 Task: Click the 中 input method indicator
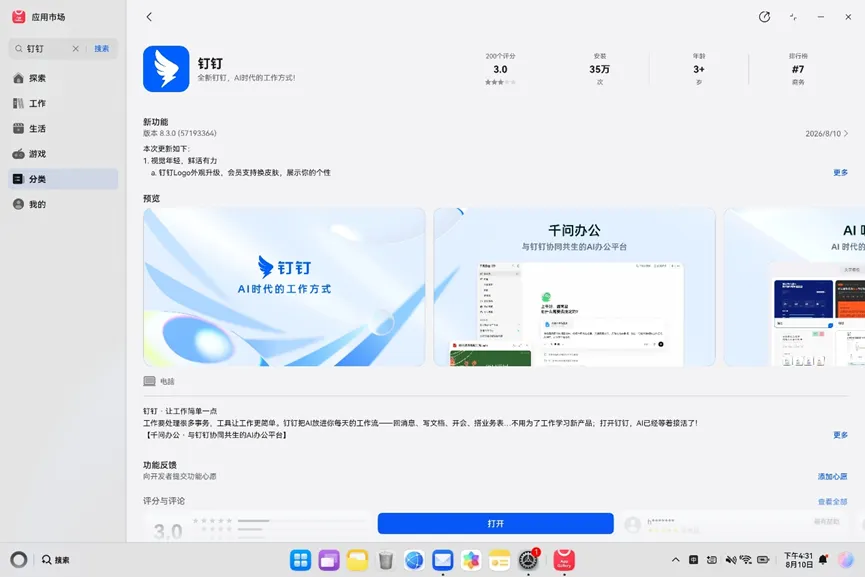[693, 560]
